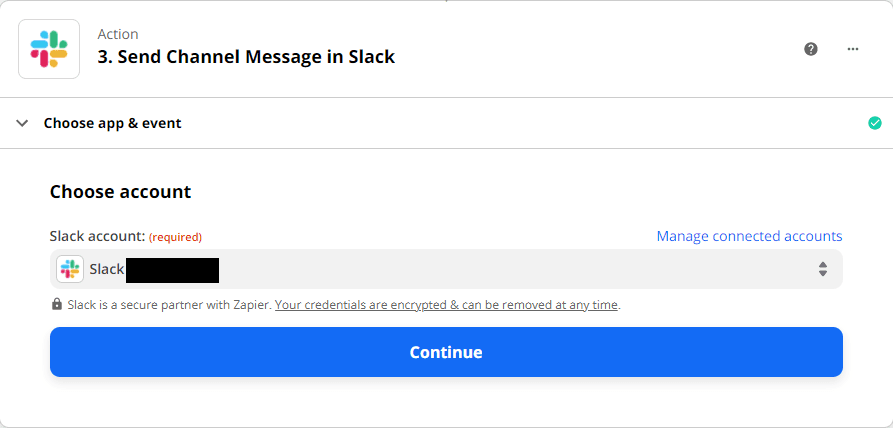
Task: Click the Choose account heading
Action: coord(120,191)
